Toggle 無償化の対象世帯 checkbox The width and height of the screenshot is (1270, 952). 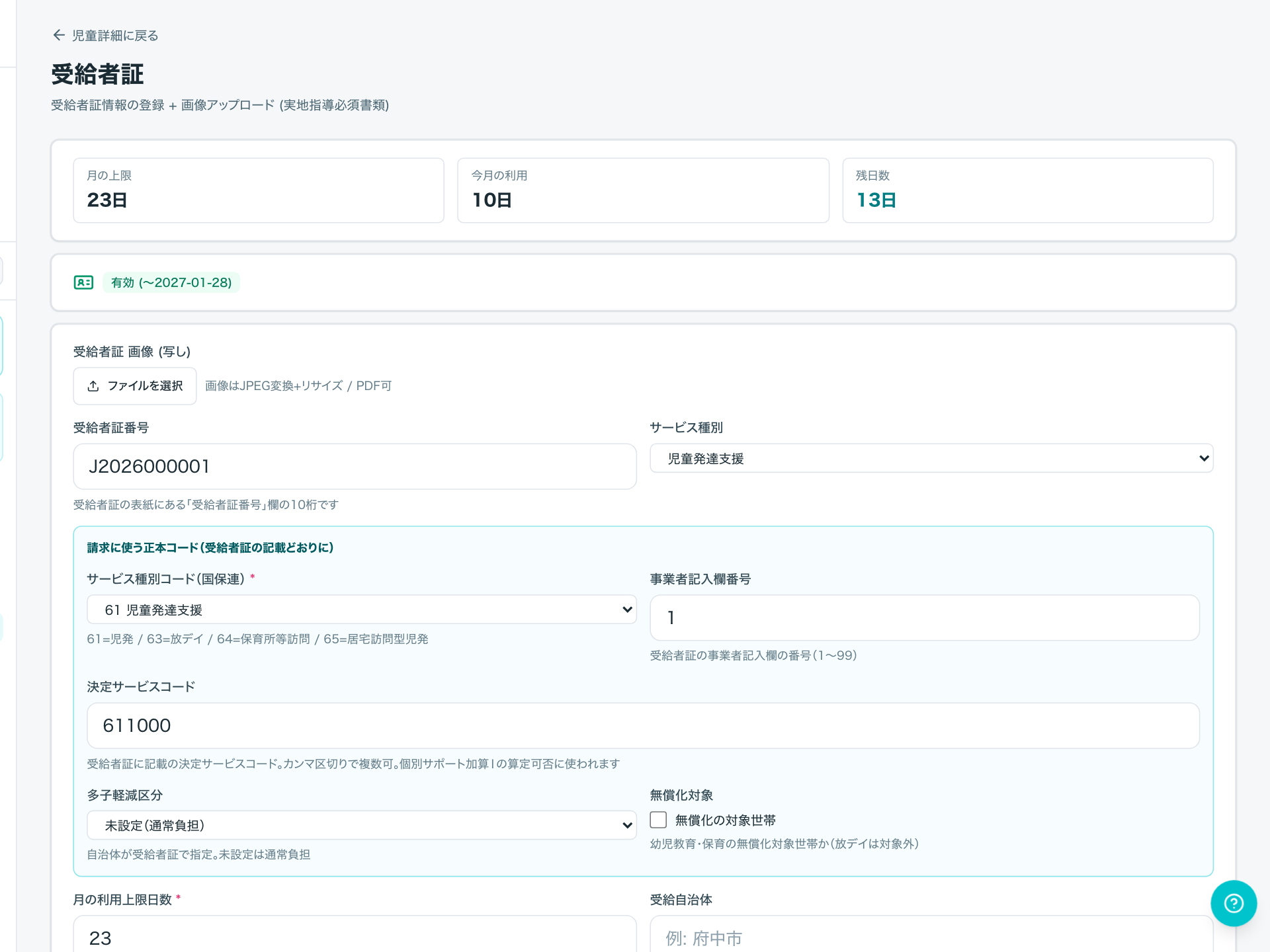click(x=658, y=820)
